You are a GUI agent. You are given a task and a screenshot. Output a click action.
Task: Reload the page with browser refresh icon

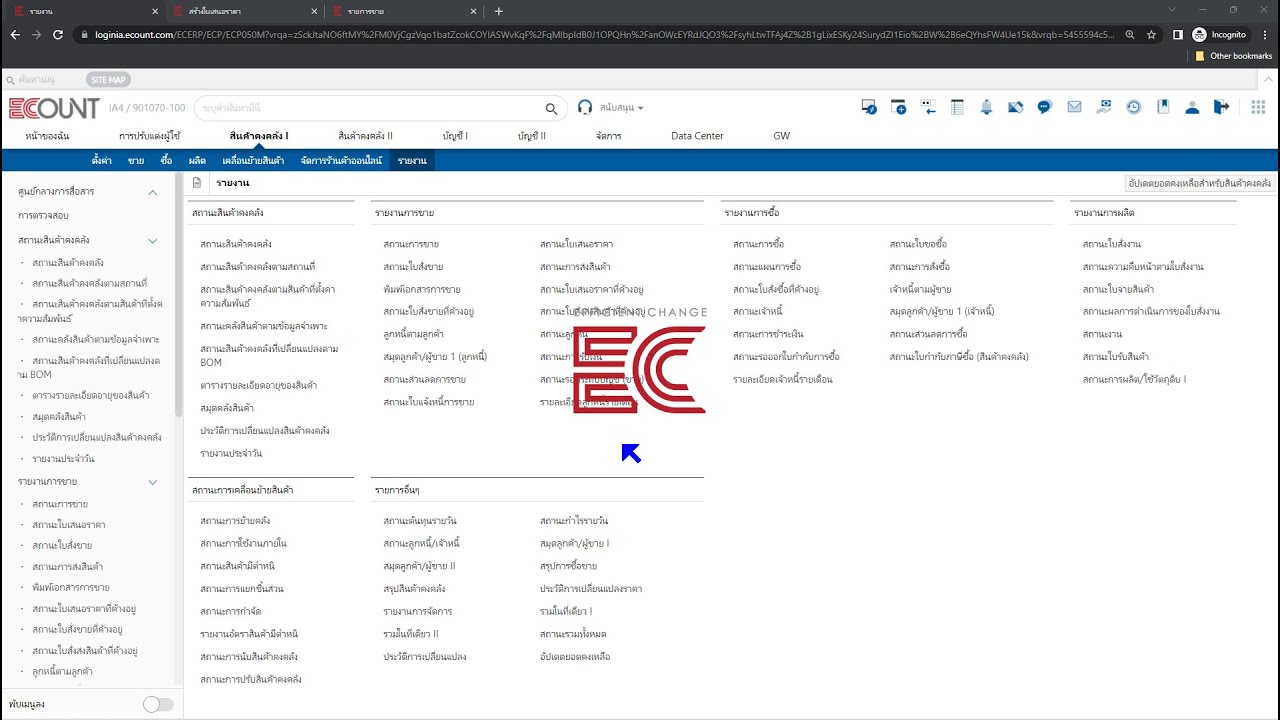point(59,34)
